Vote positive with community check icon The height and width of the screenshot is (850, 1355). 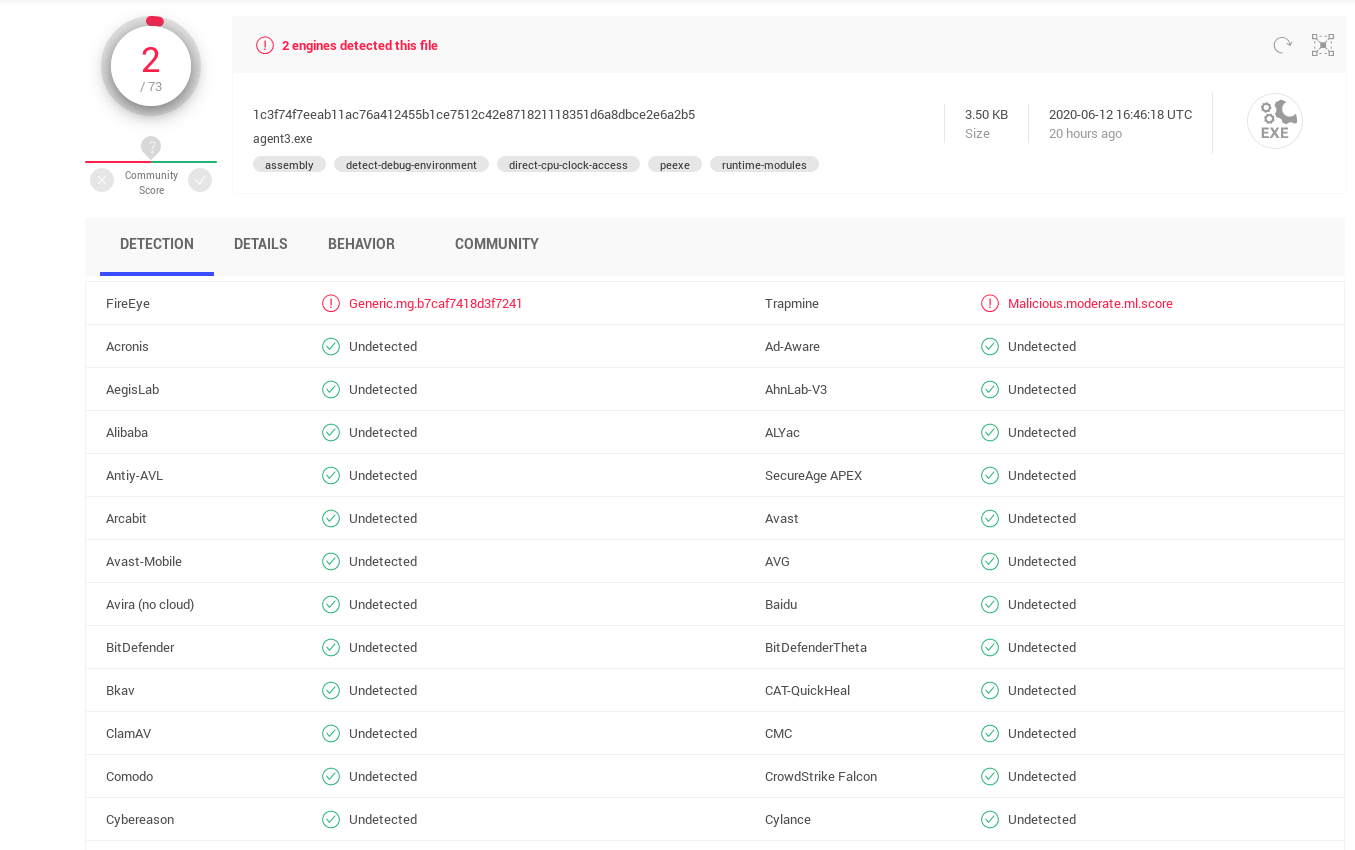[200, 180]
